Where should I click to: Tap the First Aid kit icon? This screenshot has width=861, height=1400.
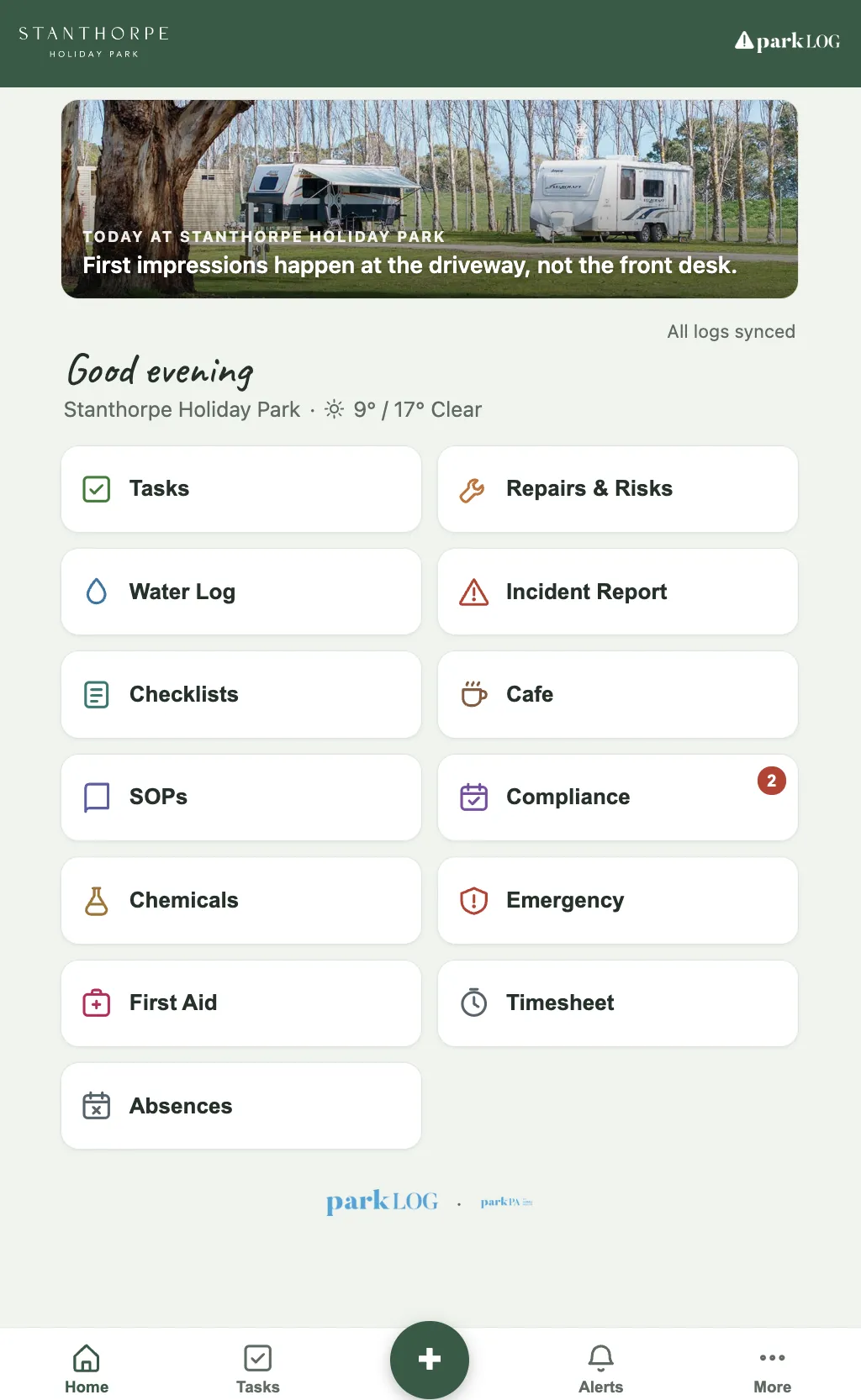pyautogui.click(x=97, y=1003)
